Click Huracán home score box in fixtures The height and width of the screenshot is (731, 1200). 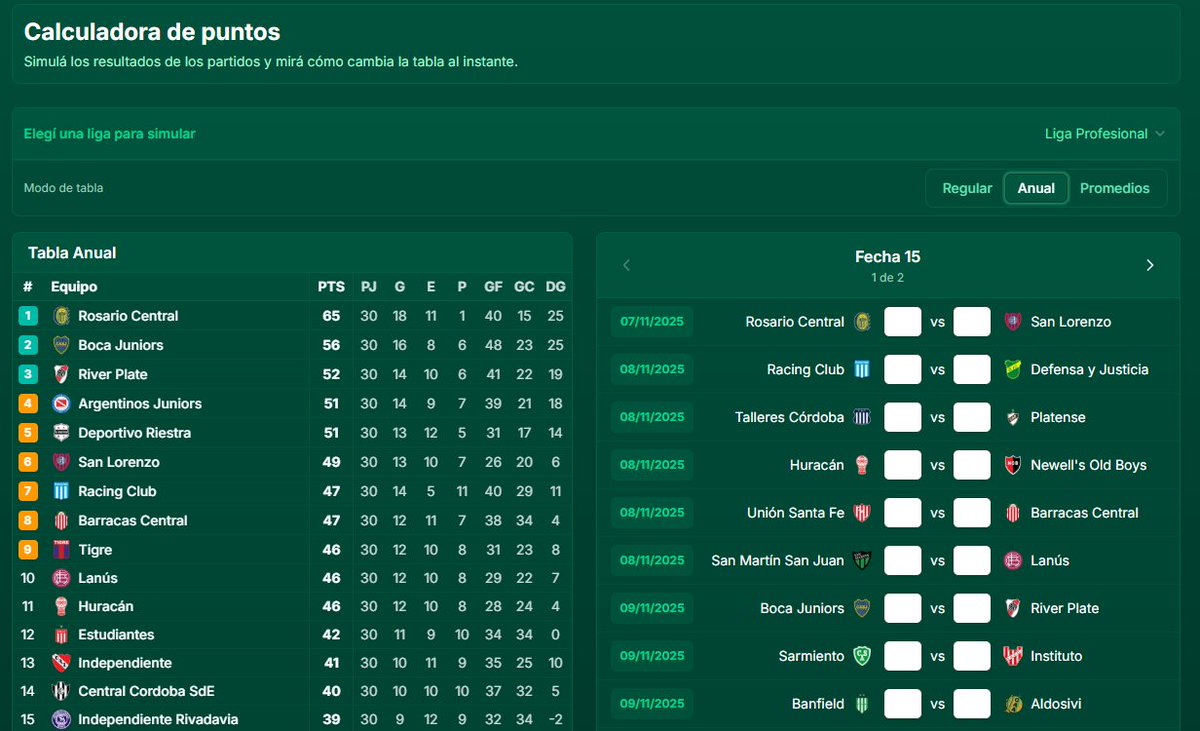click(x=903, y=465)
